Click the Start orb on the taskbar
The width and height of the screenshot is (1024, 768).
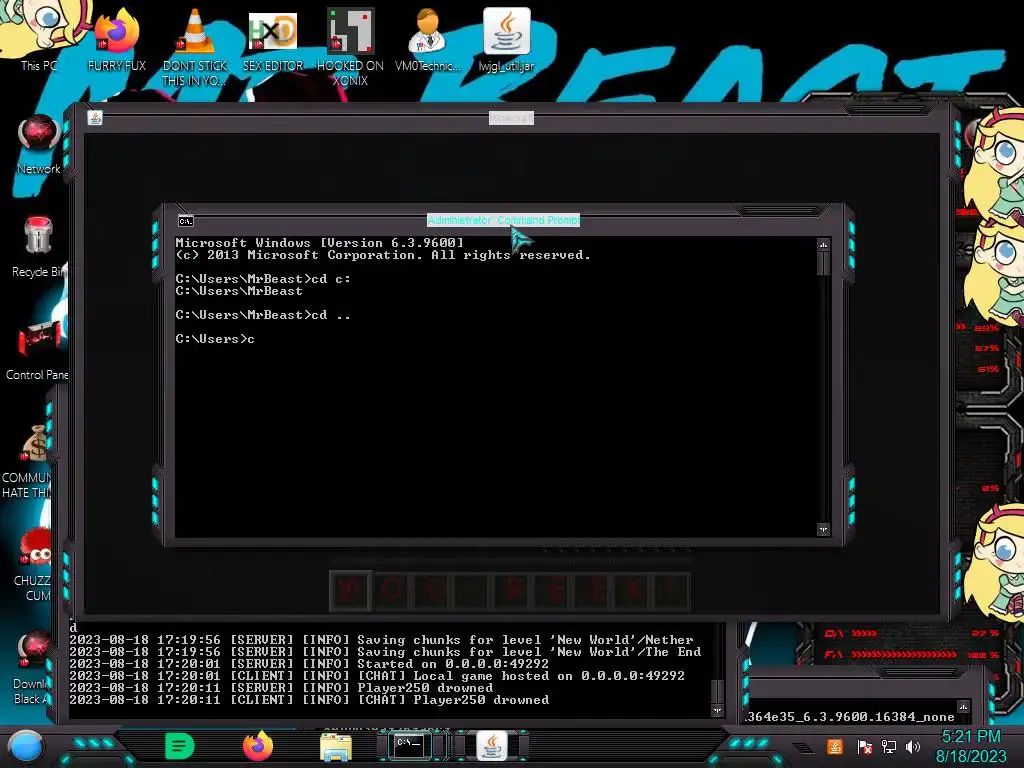26,746
